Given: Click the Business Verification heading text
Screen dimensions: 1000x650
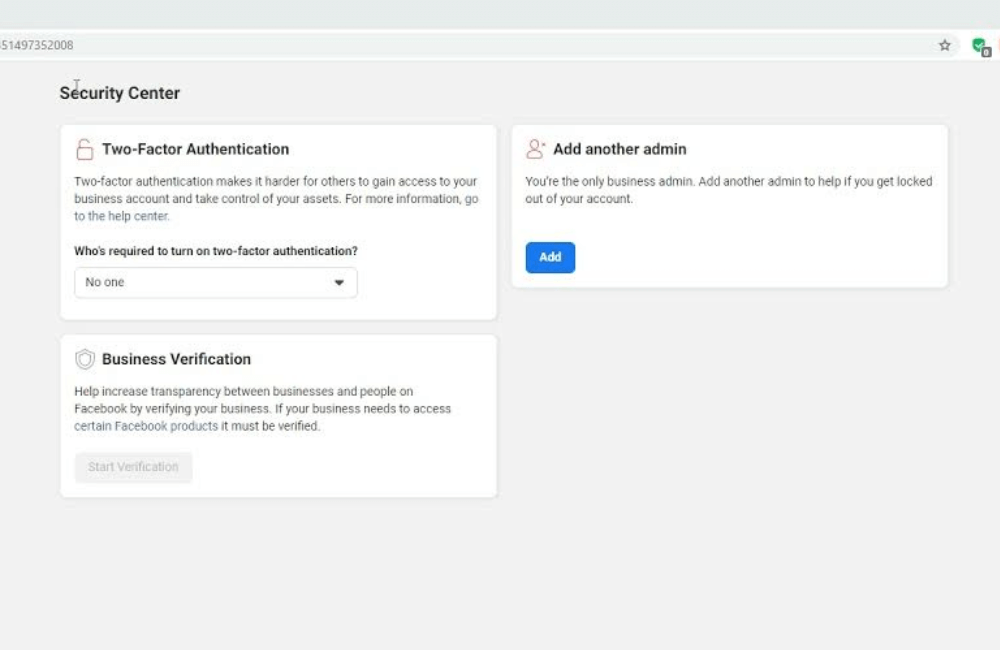Looking at the screenshot, I should point(176,359).
